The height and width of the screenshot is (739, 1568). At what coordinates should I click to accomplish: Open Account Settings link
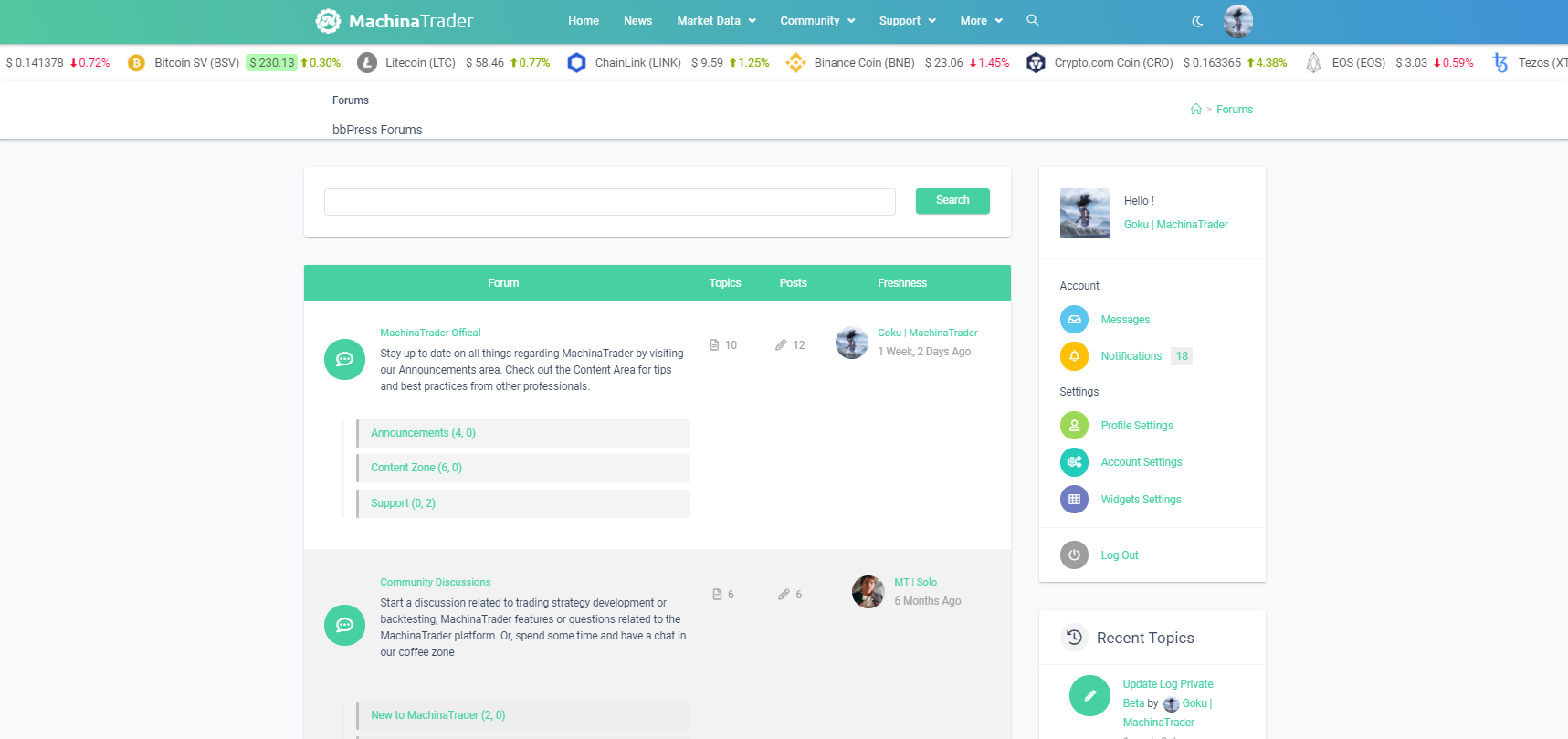pyautogui.click(x=1142, y=462)
